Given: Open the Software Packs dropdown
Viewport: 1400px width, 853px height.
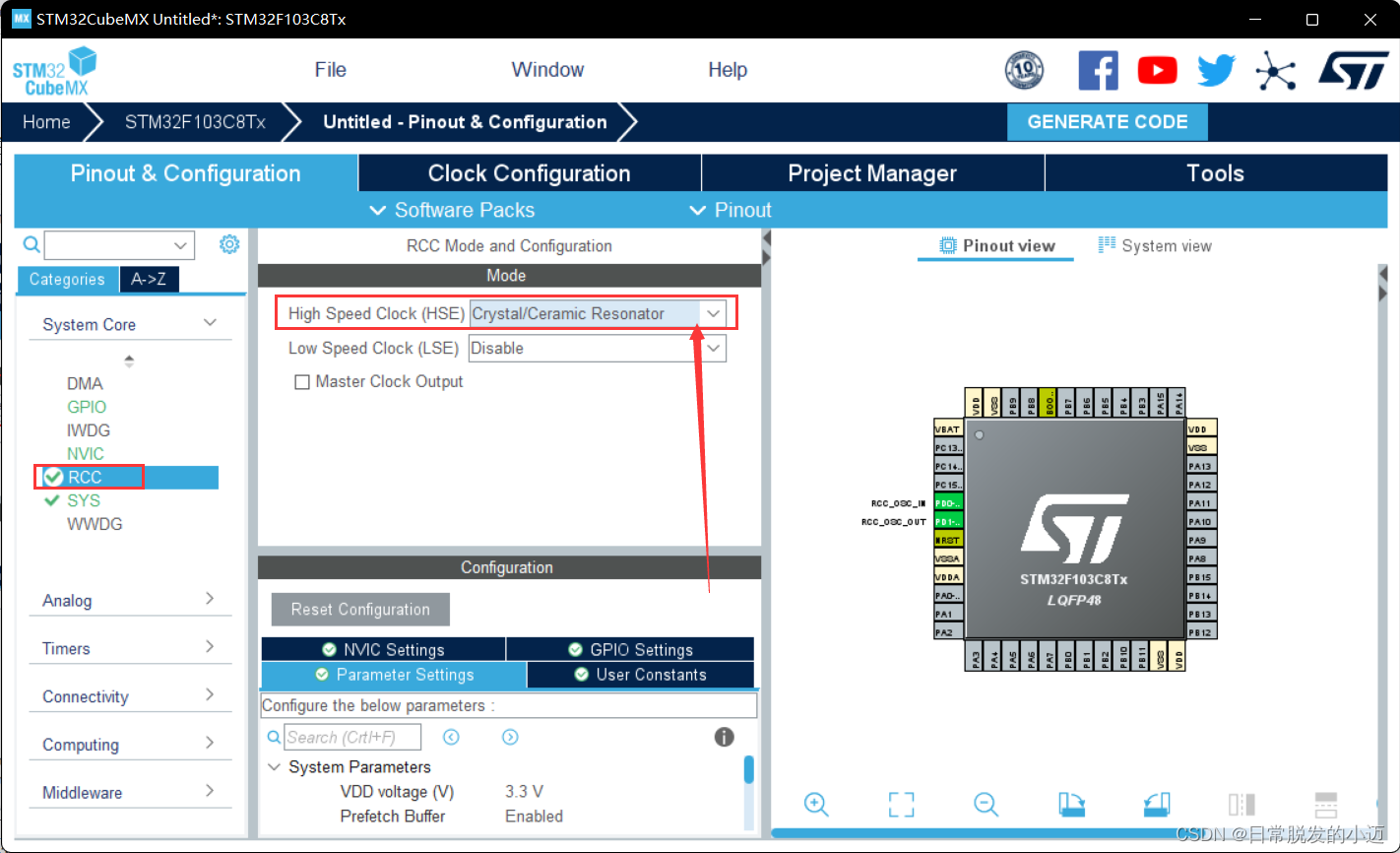Looking at the screenshot, I should [452, 210].
